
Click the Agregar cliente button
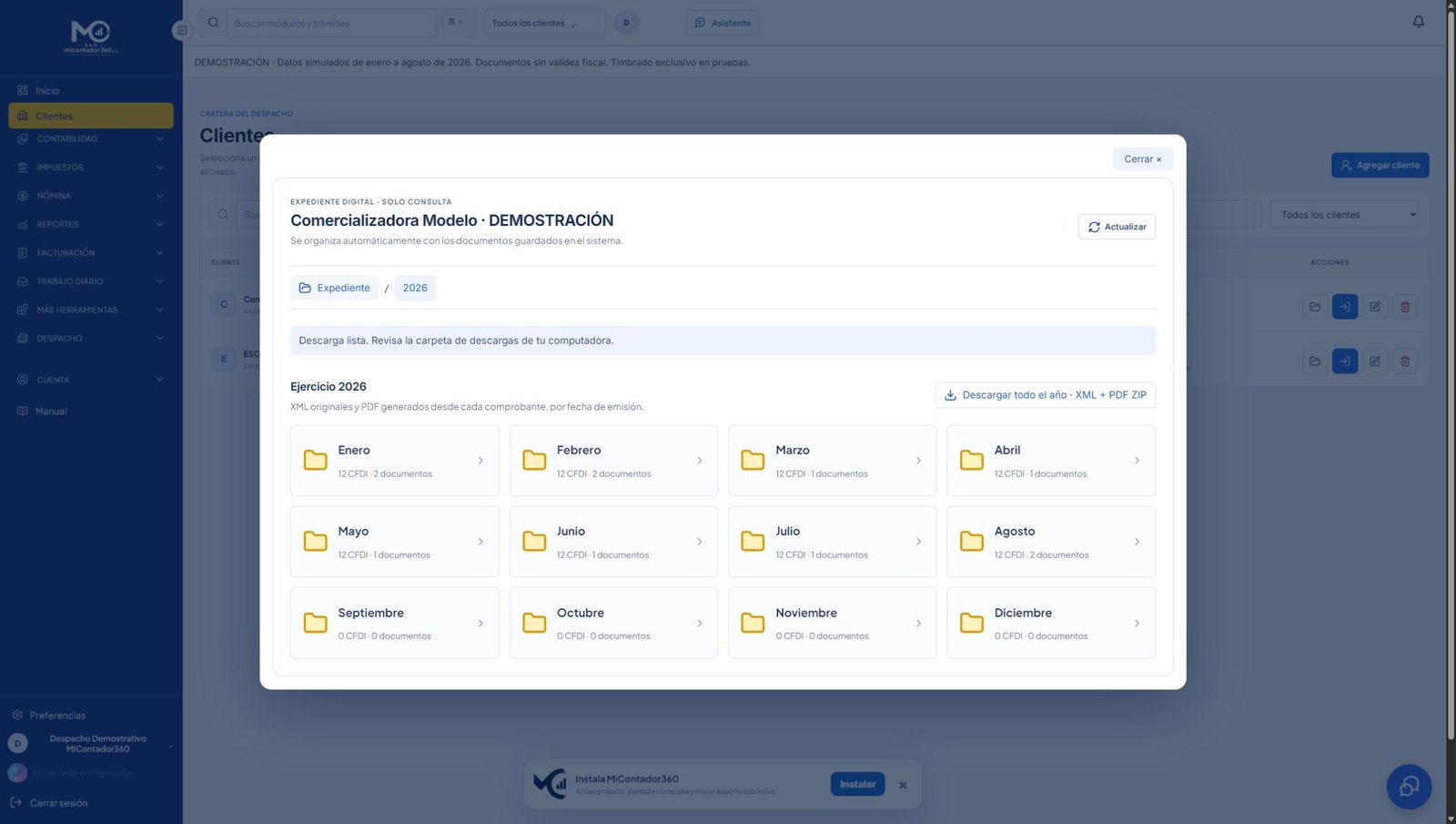1380,165
